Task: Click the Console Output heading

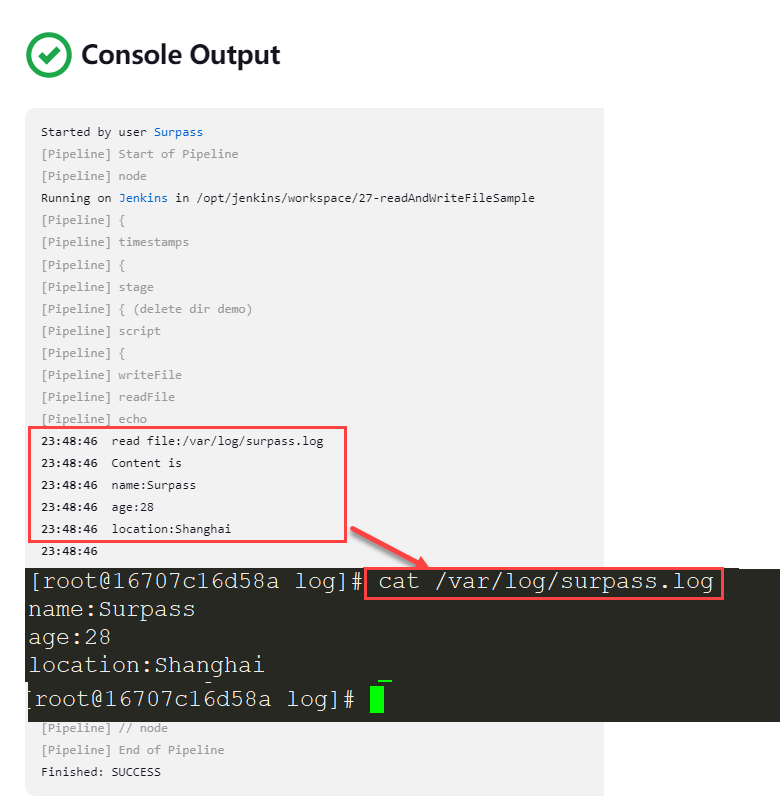Action: click(x=181, y=55)
